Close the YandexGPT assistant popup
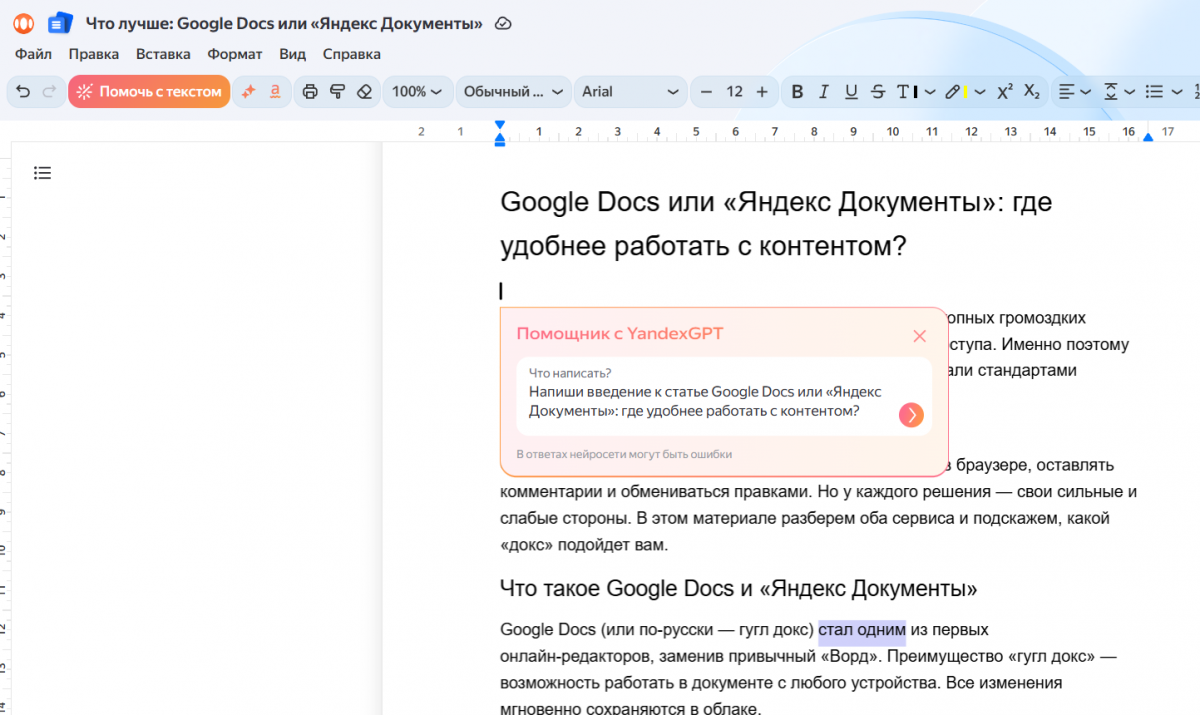 (919, 336)
